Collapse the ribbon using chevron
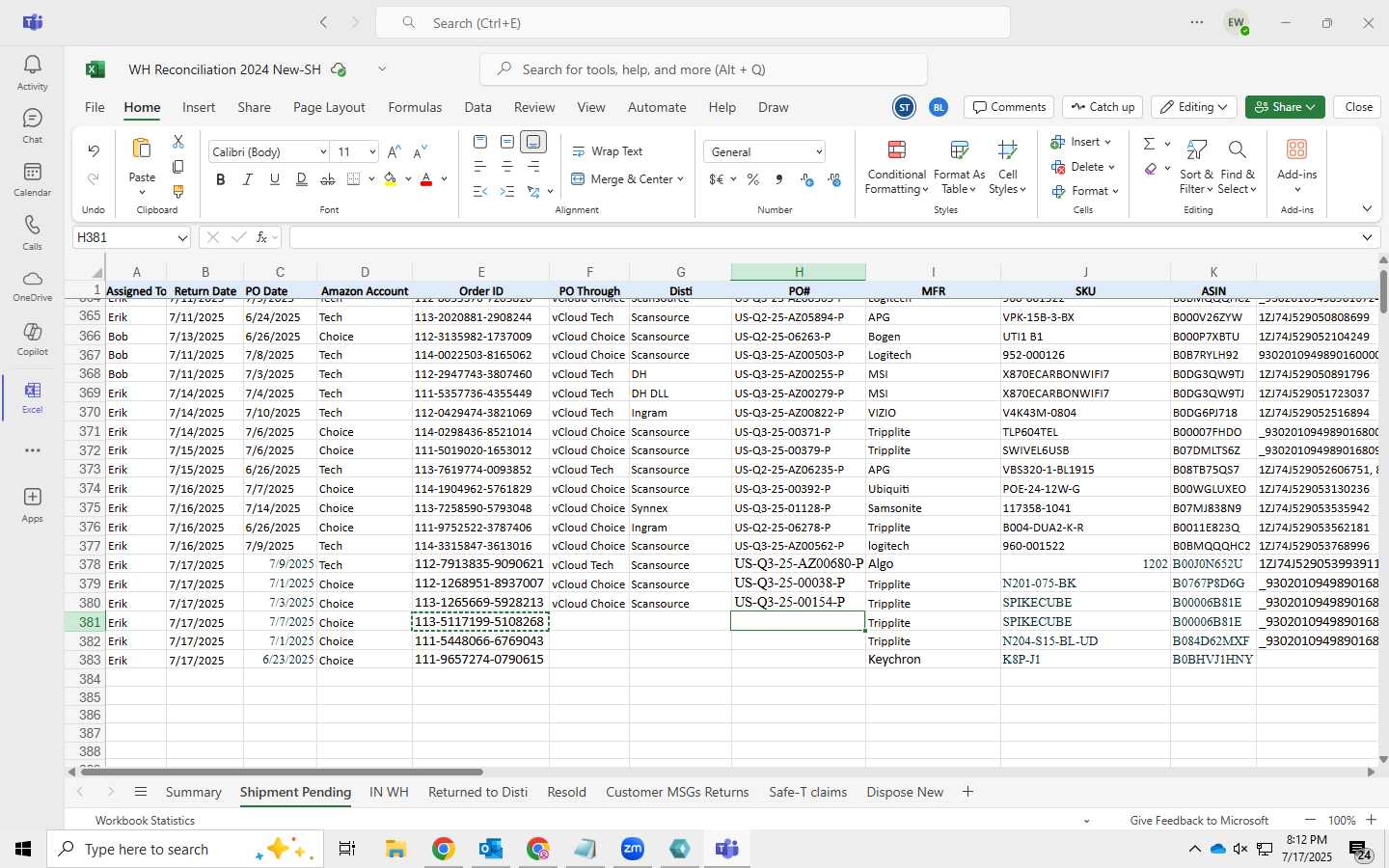 coord(1367,209)
